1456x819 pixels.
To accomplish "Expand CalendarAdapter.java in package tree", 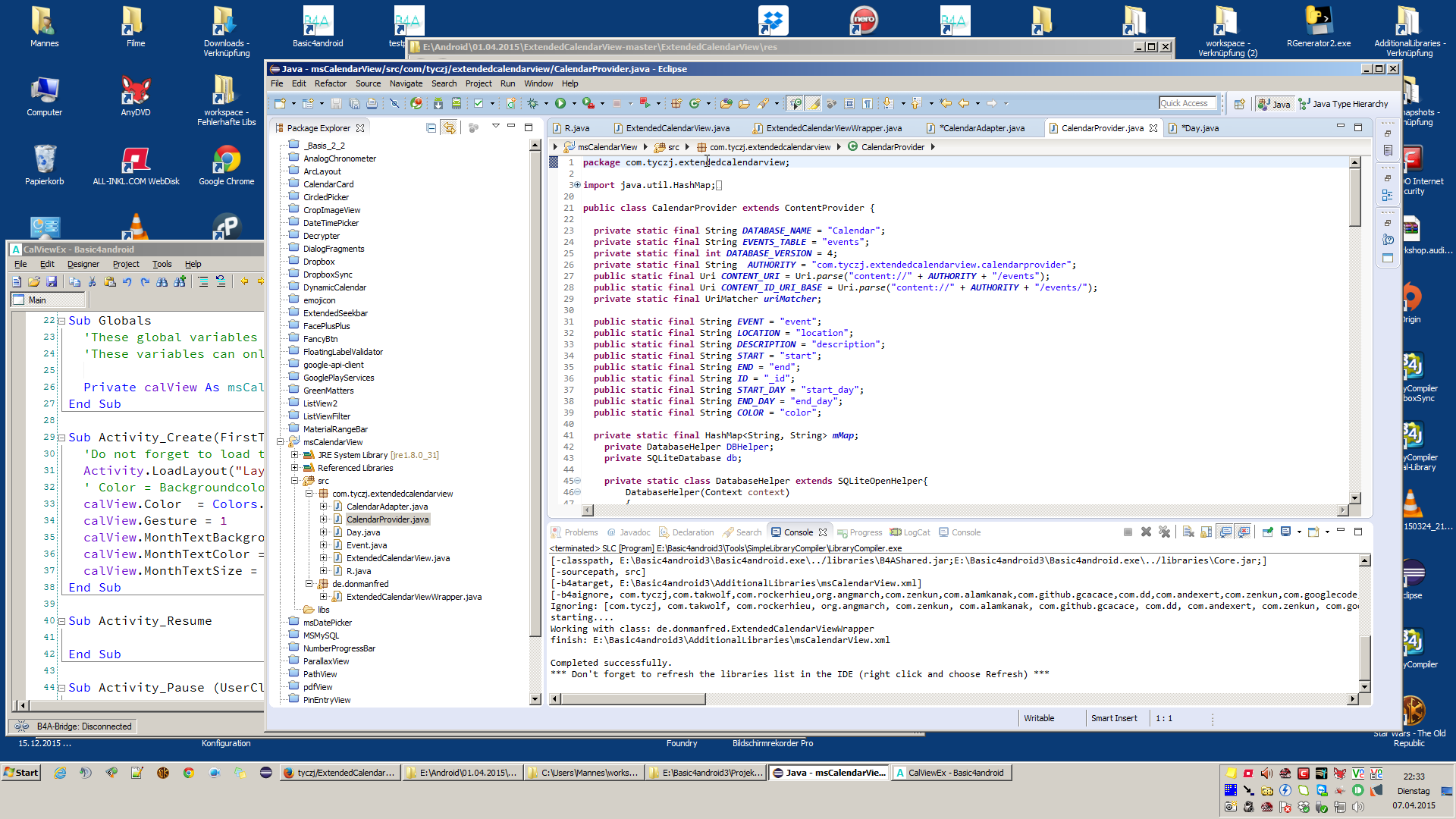I will click(324, 507).
